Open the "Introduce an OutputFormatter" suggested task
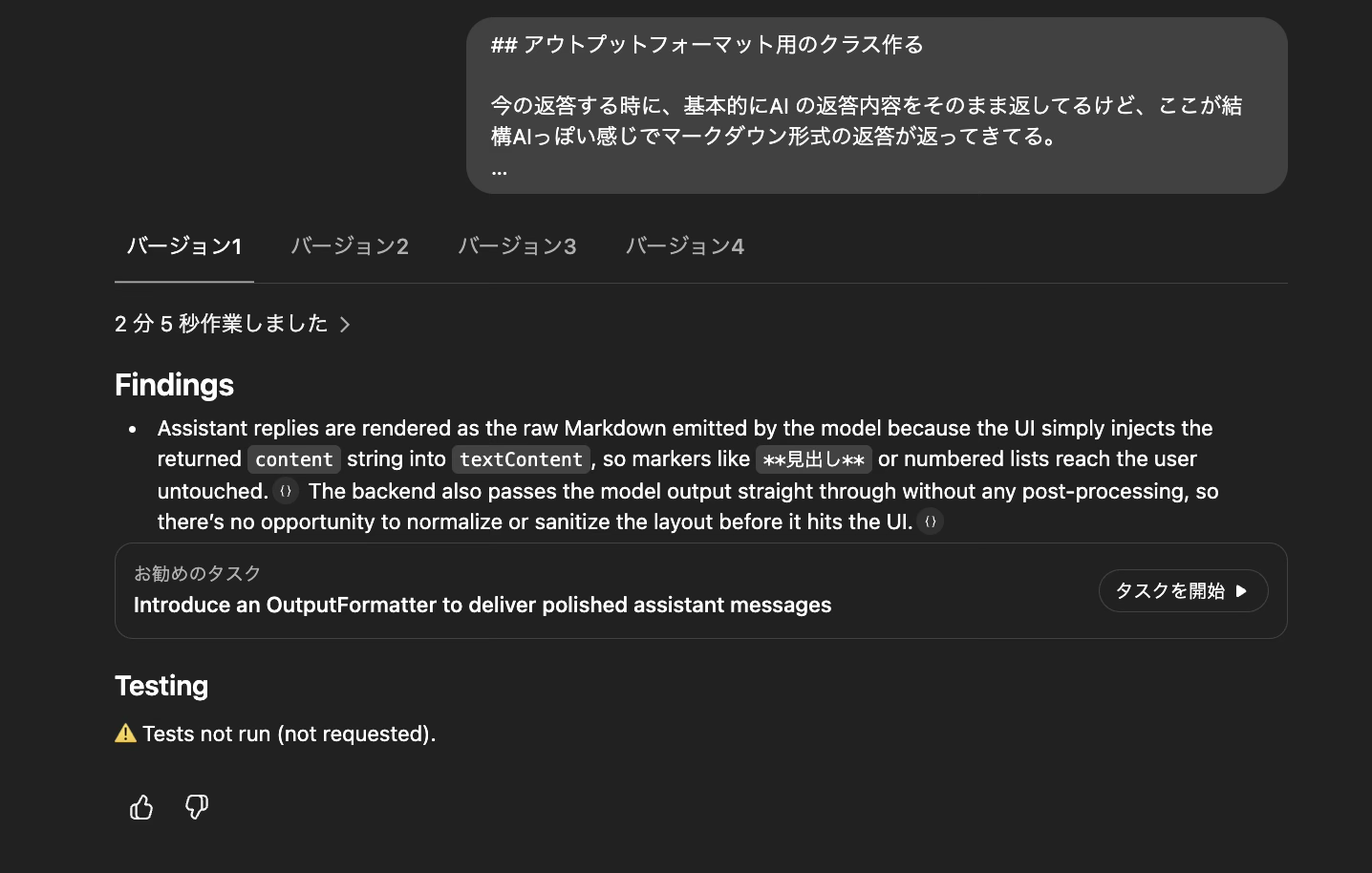Viewport: 1372px width, 873px height. [x=482, y=605]
